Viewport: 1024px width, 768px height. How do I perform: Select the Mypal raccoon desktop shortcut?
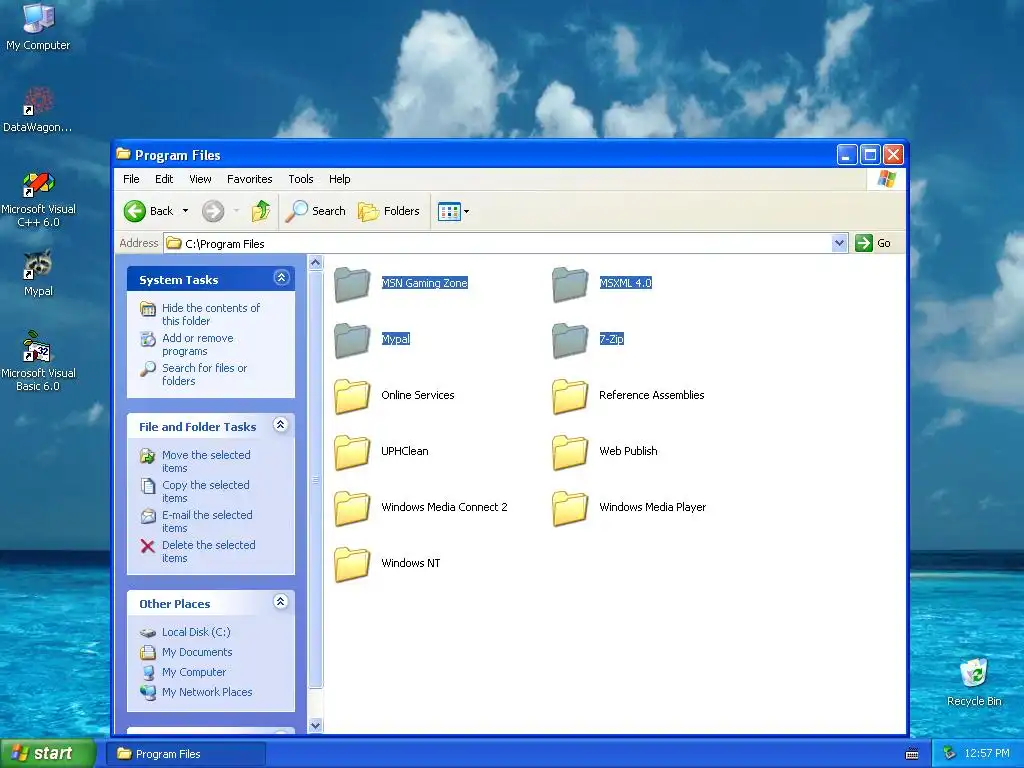click(x=38, y=265)
